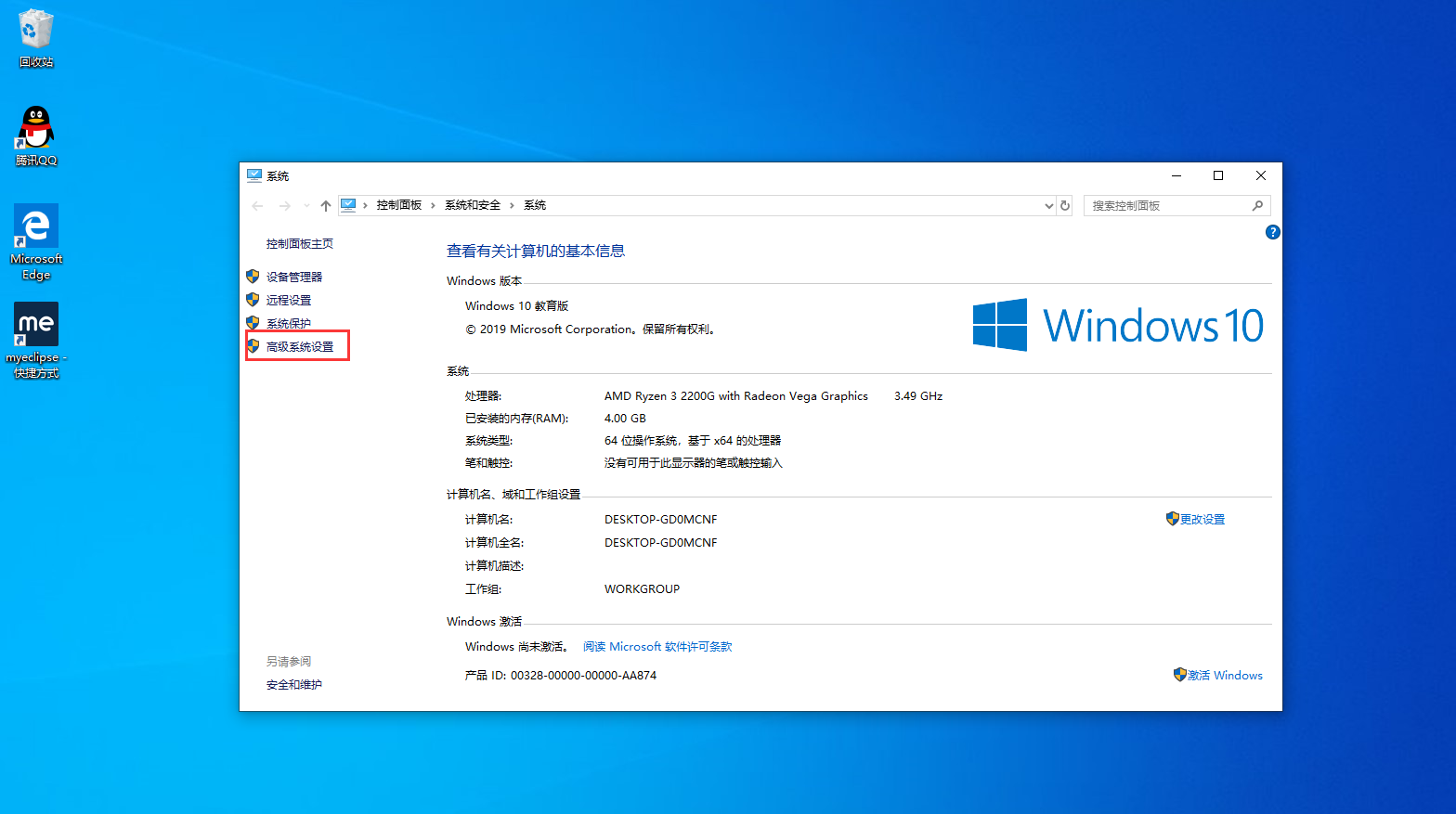The width and height of the screenshot is (1456, 814).
Task: Click 系统和安全 in the breadcrumb
Action: pyautogui.click(x=473, y=205)
